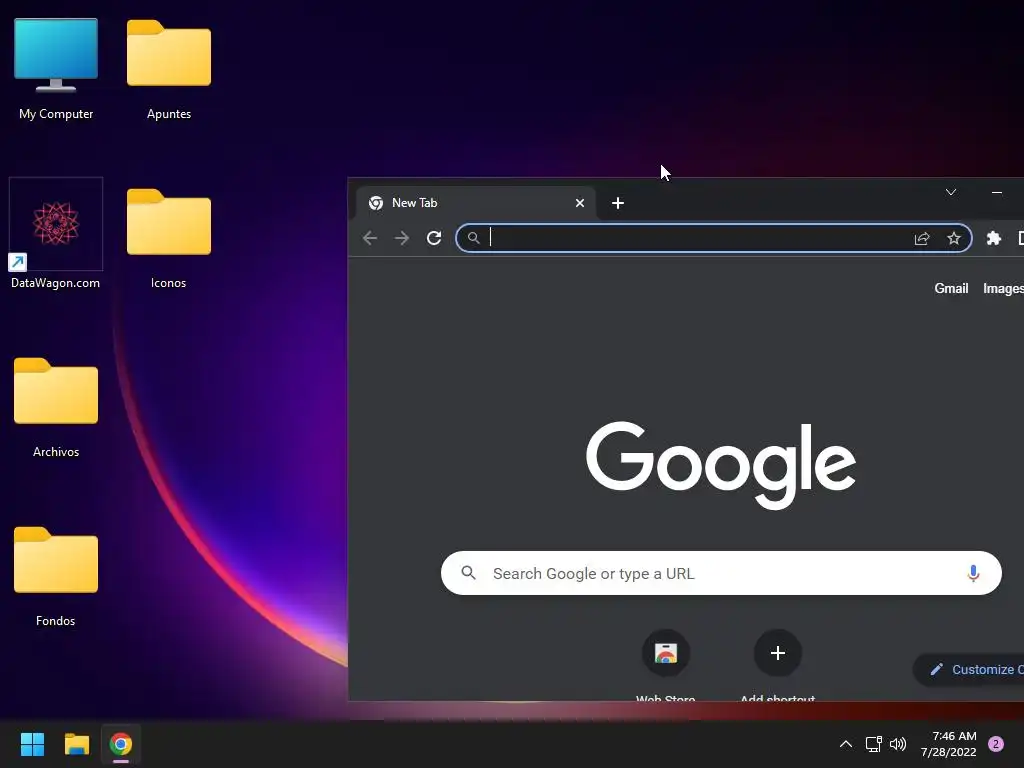Select the Apuntes folder on desktop
The height and width of the screenshot is (768, 1024).
(168, 68)
